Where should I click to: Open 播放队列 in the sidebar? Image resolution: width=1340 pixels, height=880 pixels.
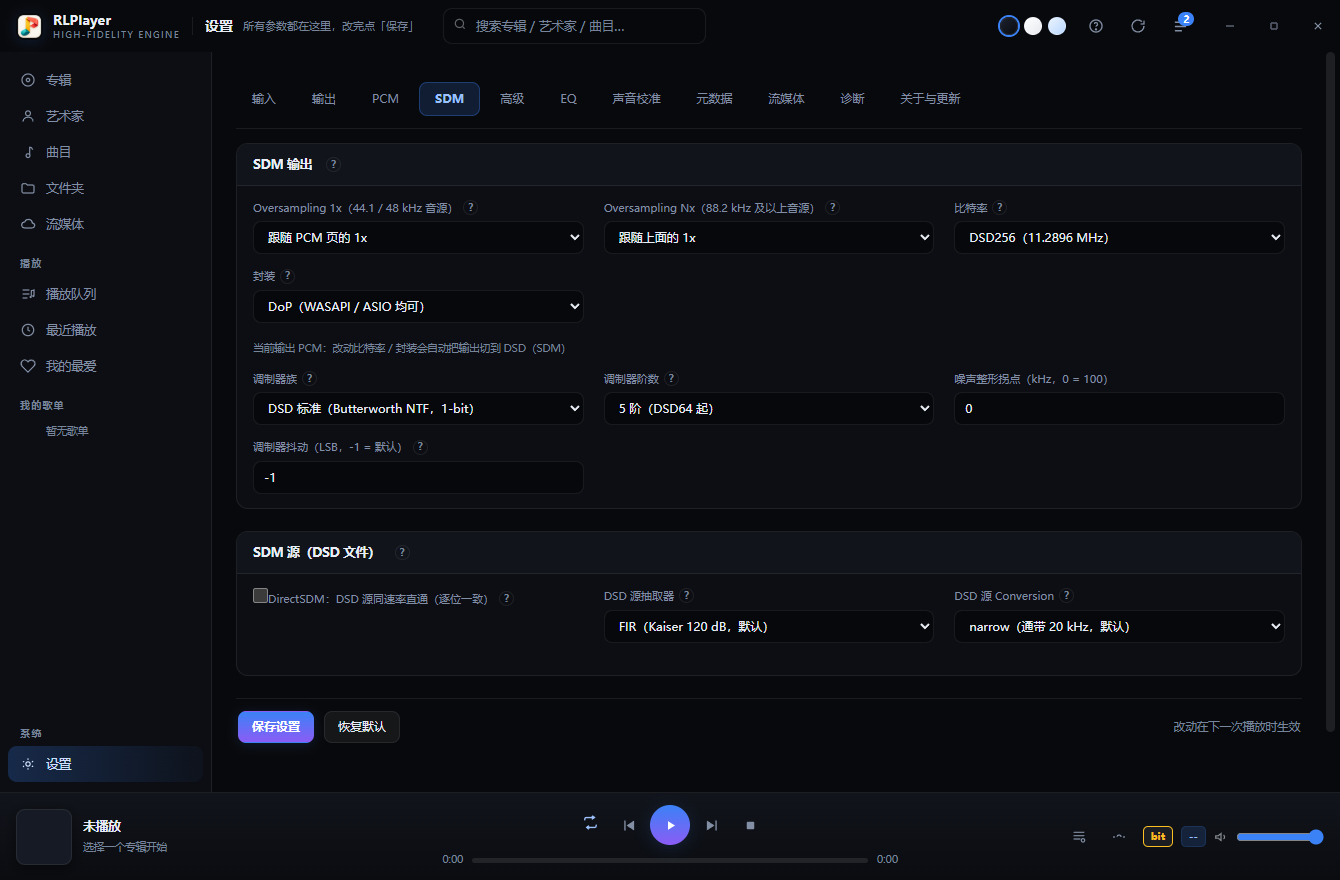[105, 294]
